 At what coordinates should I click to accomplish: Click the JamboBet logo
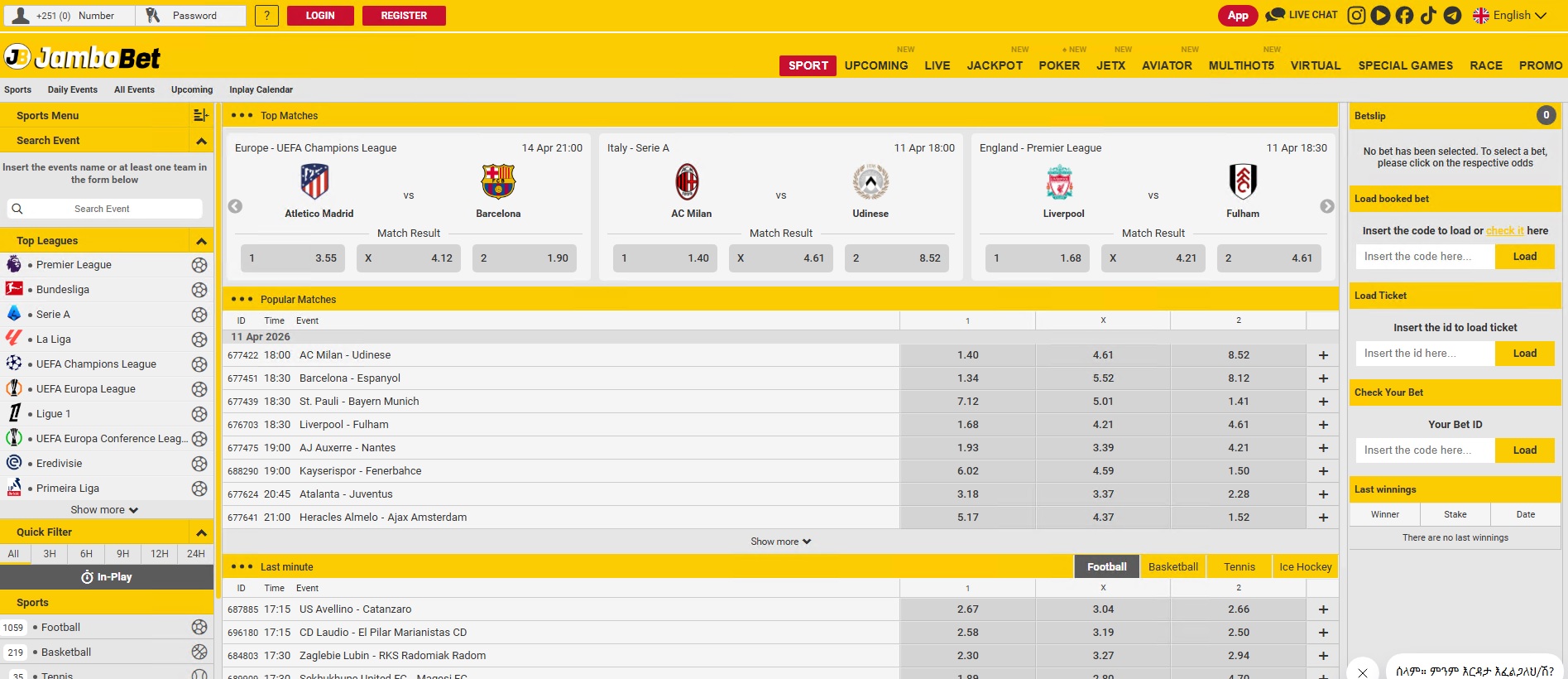[x=83, y=57]
